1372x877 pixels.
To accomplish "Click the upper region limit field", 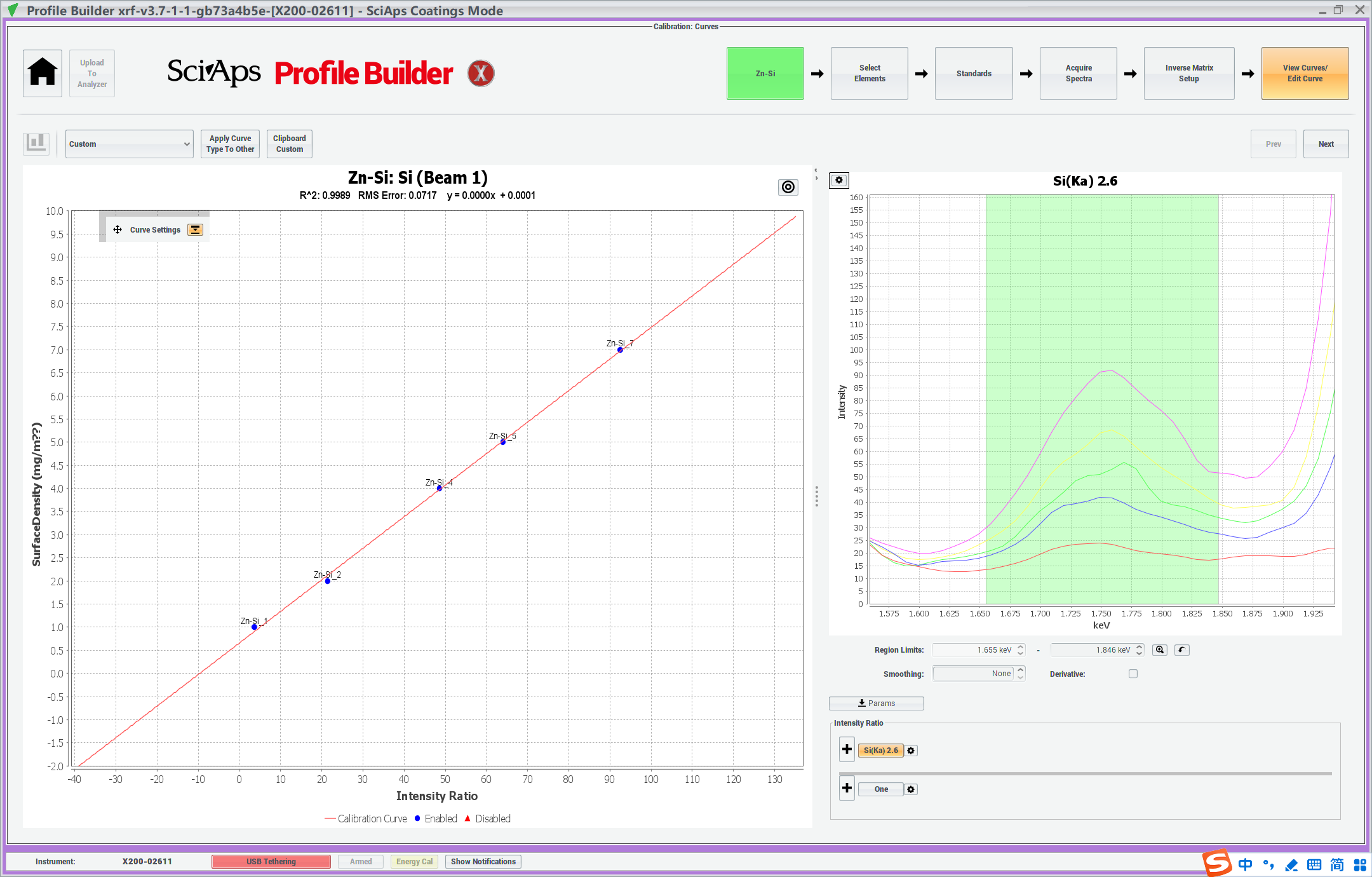I will 1093,649.
